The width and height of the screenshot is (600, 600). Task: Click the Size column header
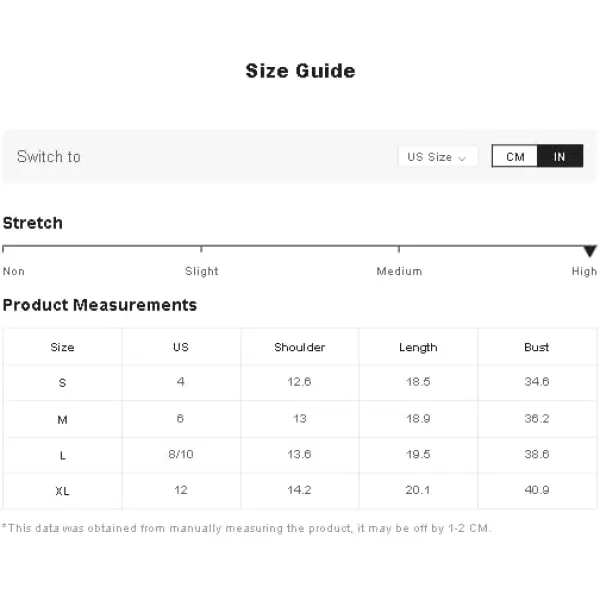coord(62,347)
